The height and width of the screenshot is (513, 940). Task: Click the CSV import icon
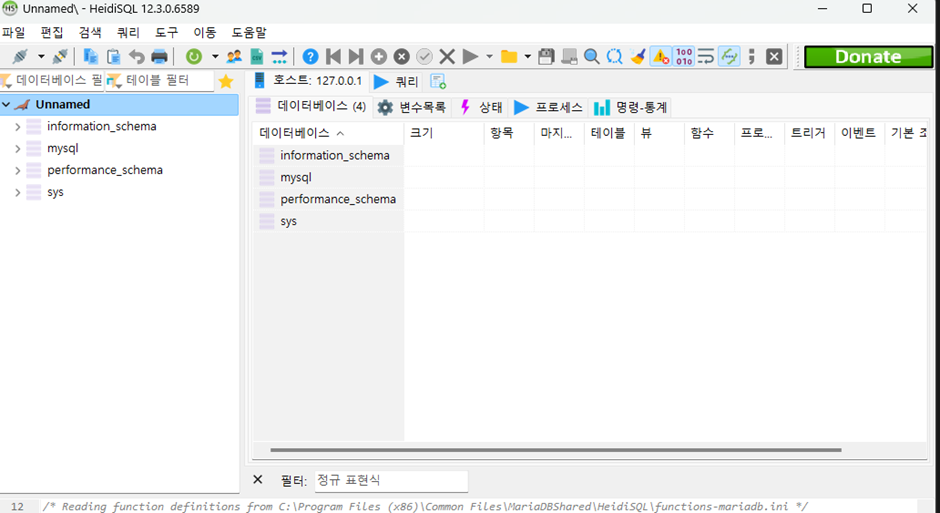tap(257, 56)
